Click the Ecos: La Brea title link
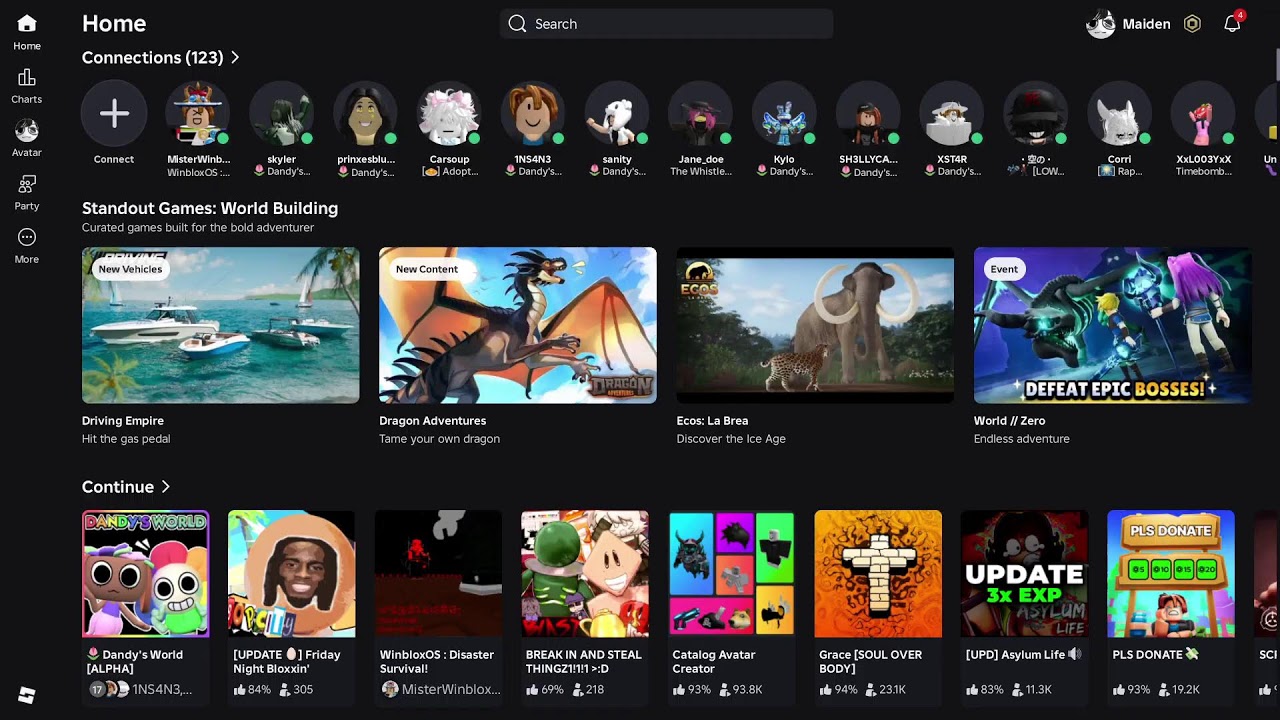This screenshot has width=1280, height=720. pyautogui.click(x=712, y=421)
